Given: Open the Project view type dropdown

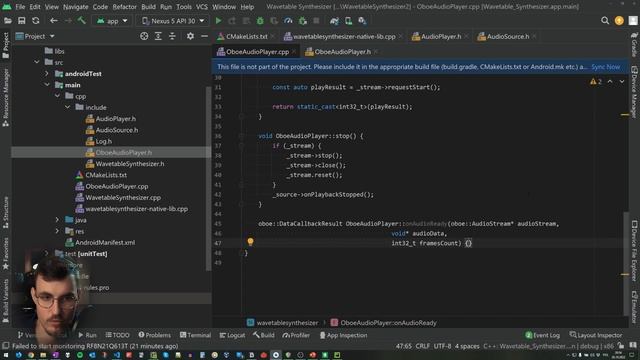Looking at the screenshot, I should click(x=35, y=36).
